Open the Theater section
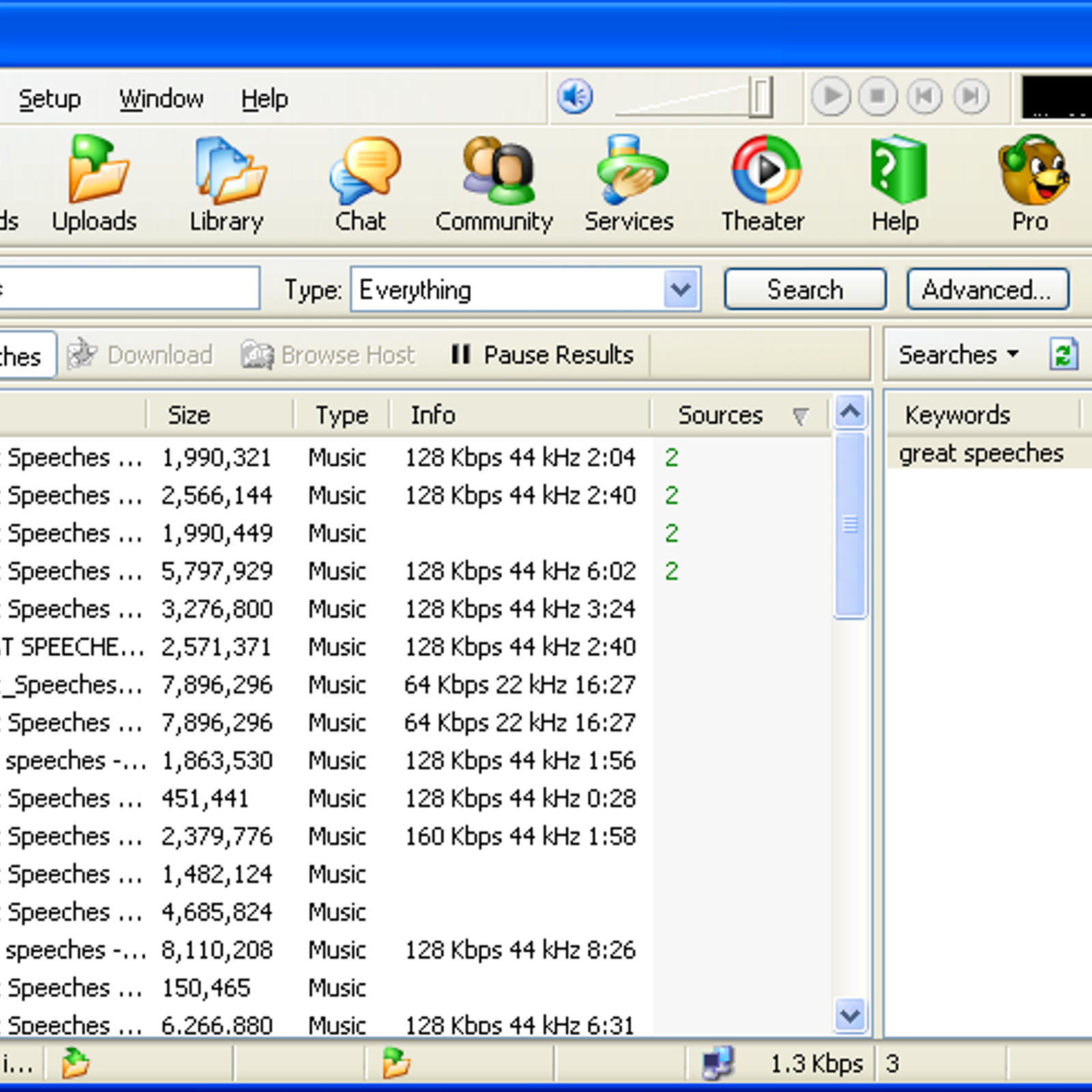Image resolution: width=1092 pixels, height=1092 pixels. (x=763, y=184)
